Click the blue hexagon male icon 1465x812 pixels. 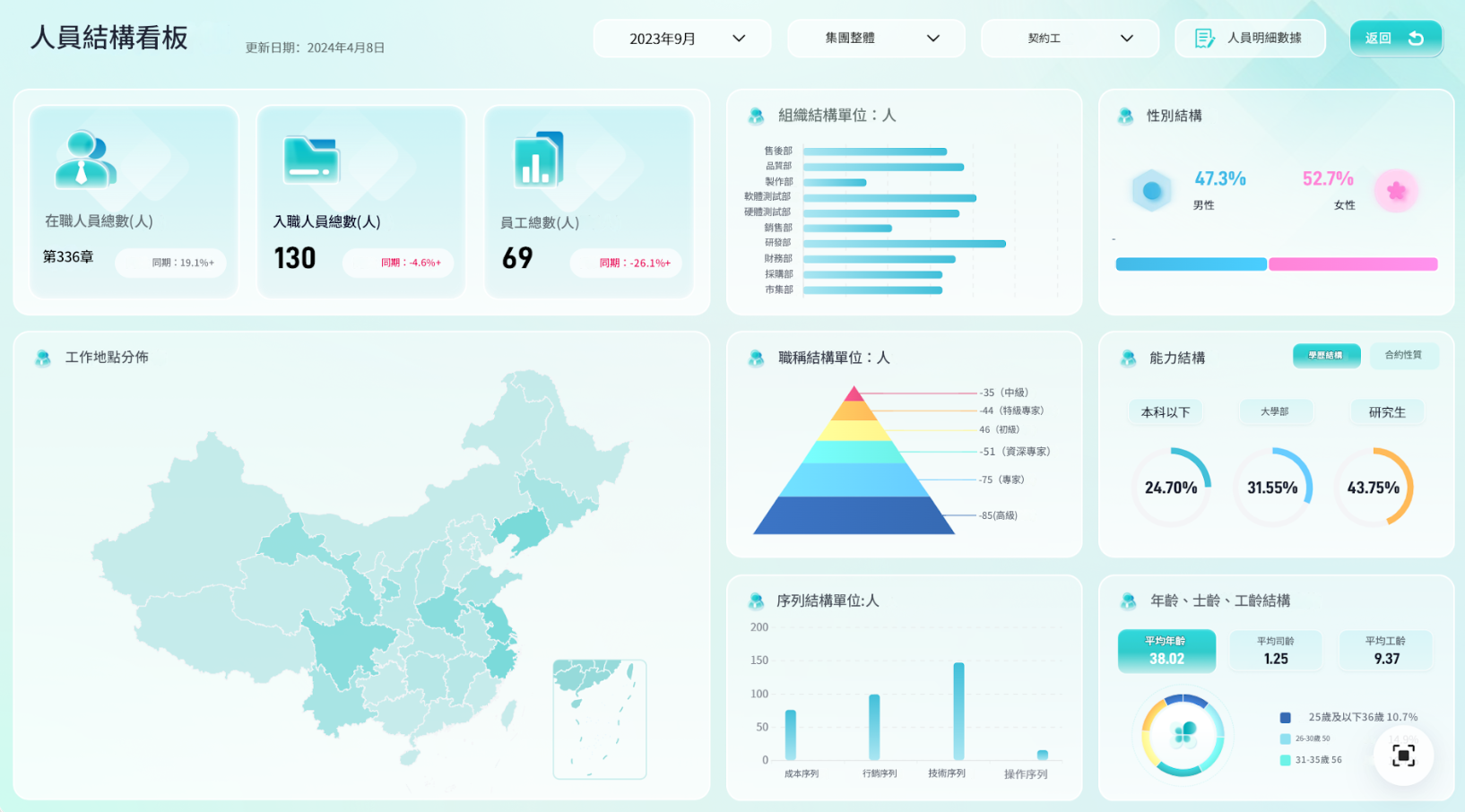tap(1152, 190)
